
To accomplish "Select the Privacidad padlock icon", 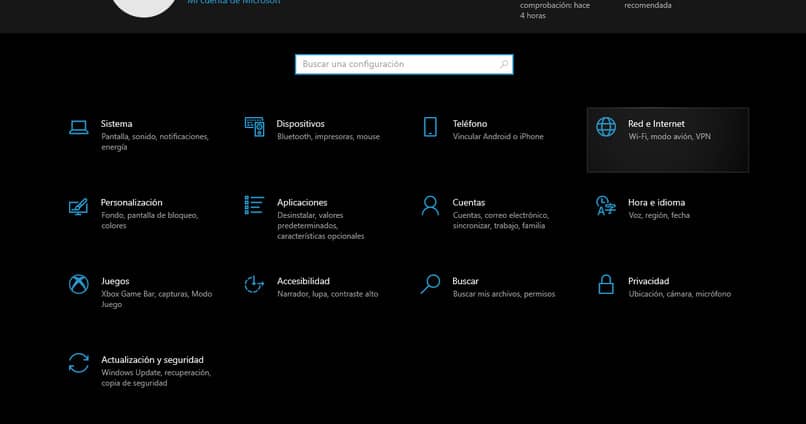I will point(606,285).
